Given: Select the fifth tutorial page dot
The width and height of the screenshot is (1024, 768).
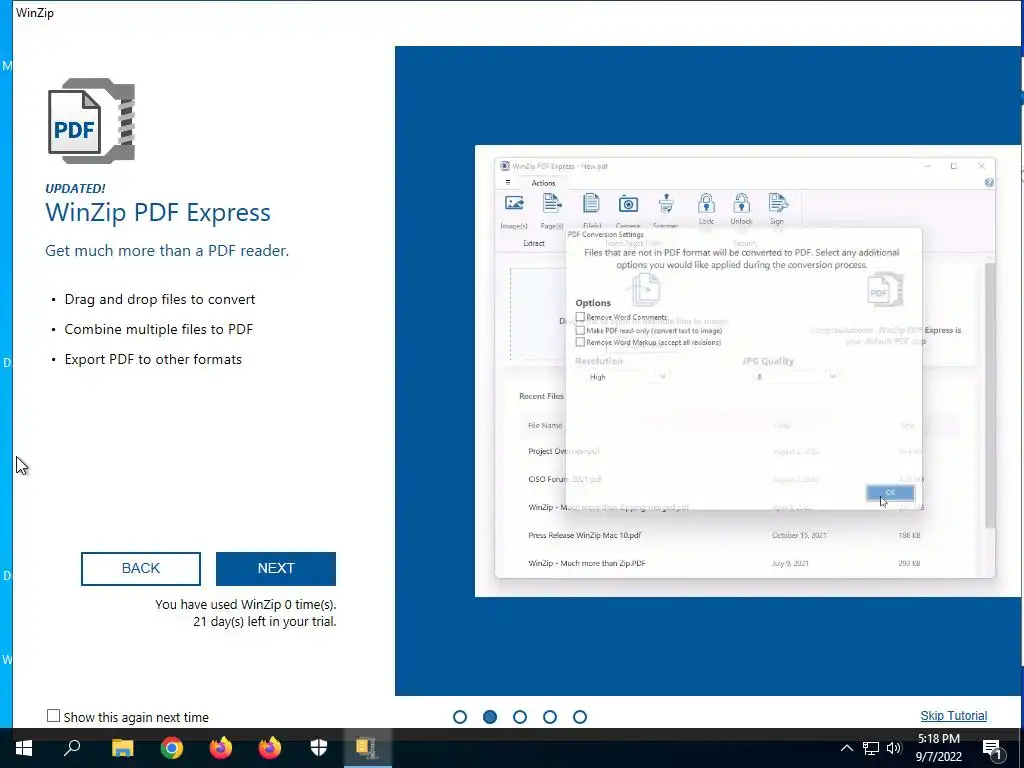Looking at the screenshot, I should (x=580, y=717).
